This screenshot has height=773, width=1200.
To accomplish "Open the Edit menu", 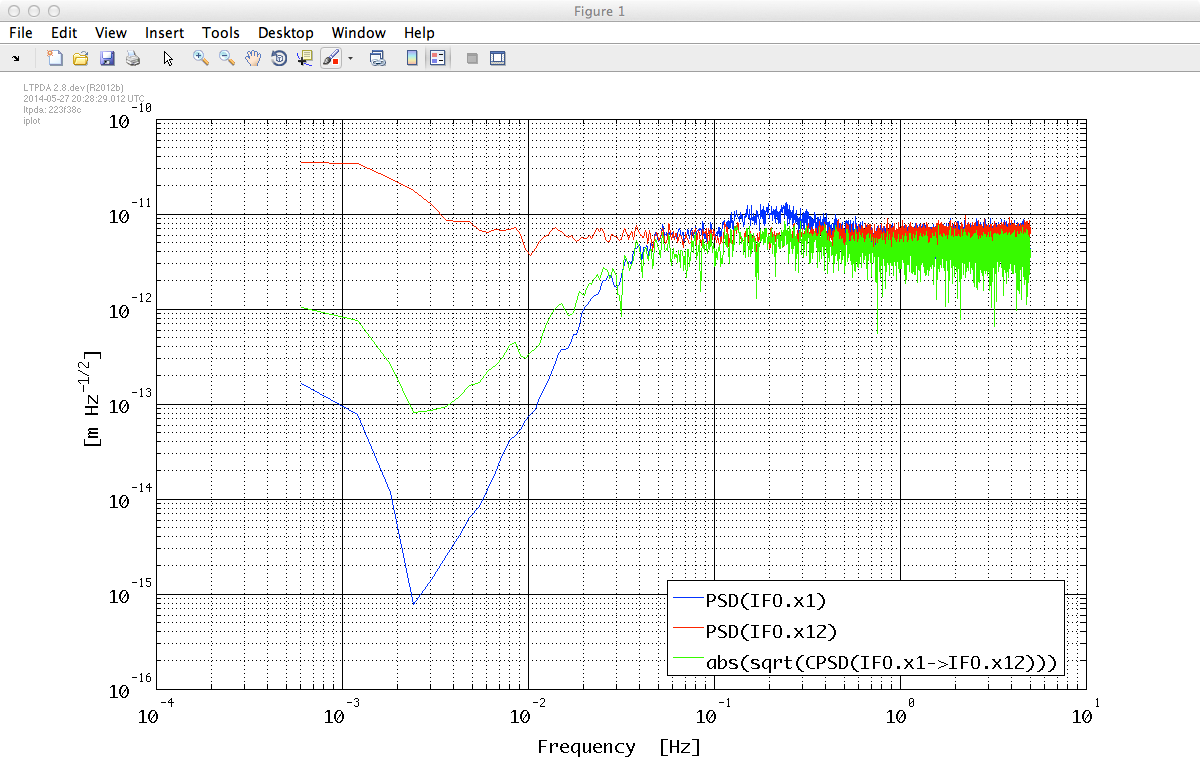I will (x=64, y=33).
